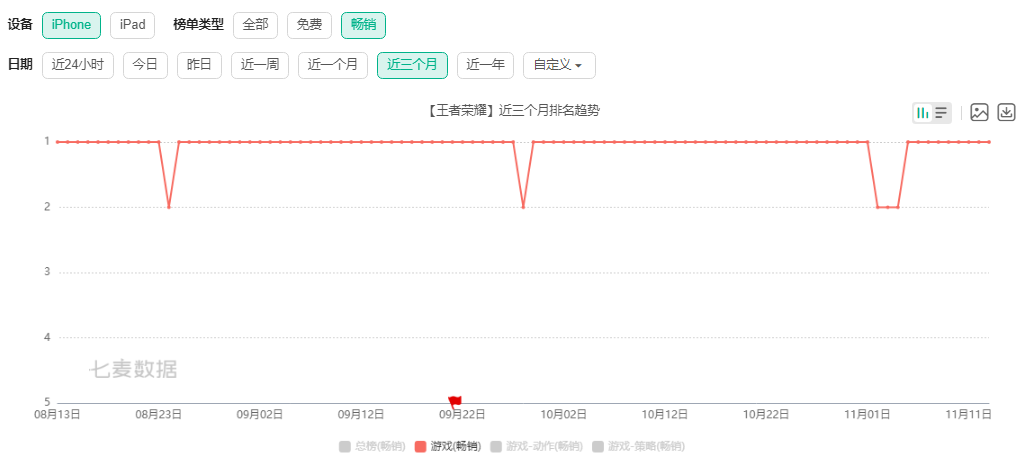Toggle 游戏-动作(畅销) legend series
1022x464 pixels.
(536, 446)
